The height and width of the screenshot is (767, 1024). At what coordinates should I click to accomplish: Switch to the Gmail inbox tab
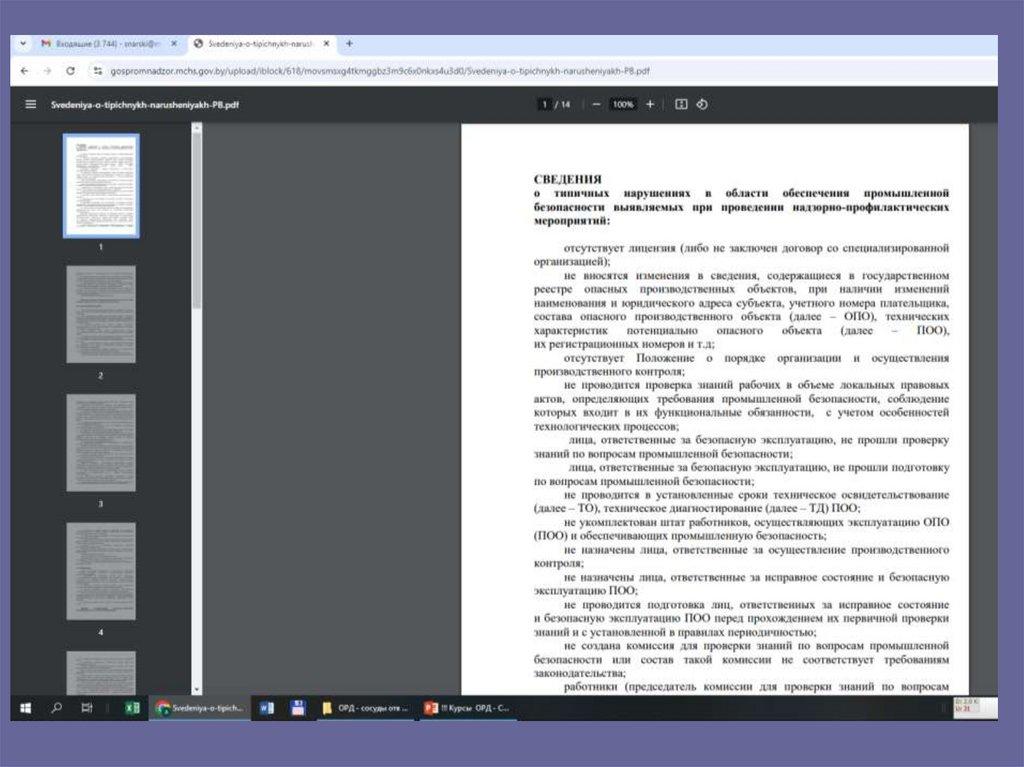tap(105, 44)
